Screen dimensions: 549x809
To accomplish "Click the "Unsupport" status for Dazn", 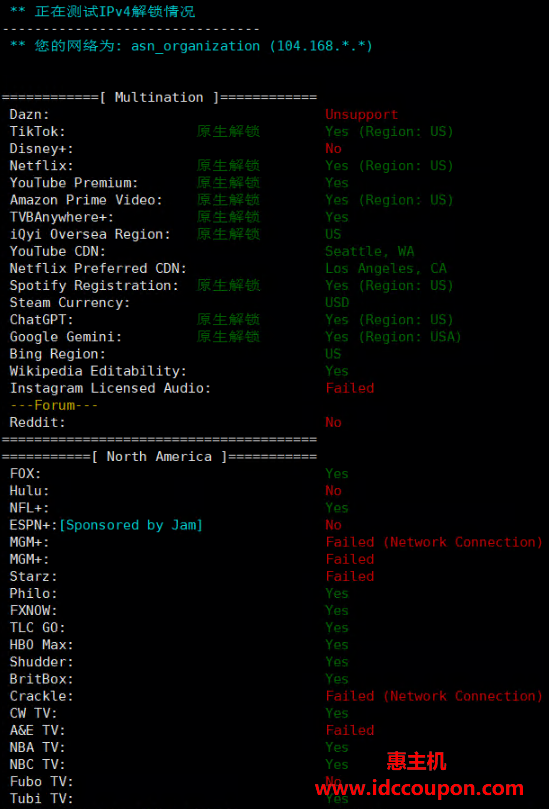I will tap(361, 115).
